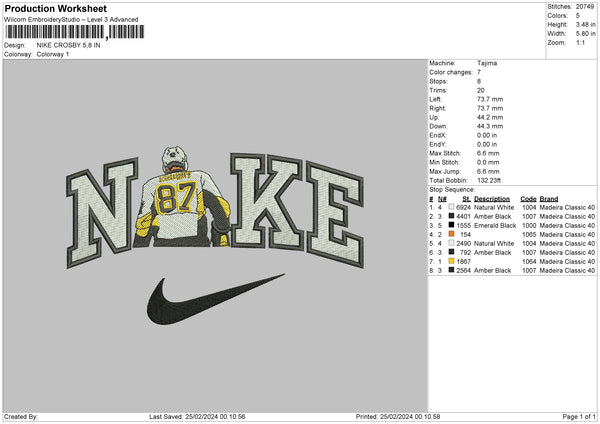Select the Amber Black swatch in row 4401

point(452,216)
